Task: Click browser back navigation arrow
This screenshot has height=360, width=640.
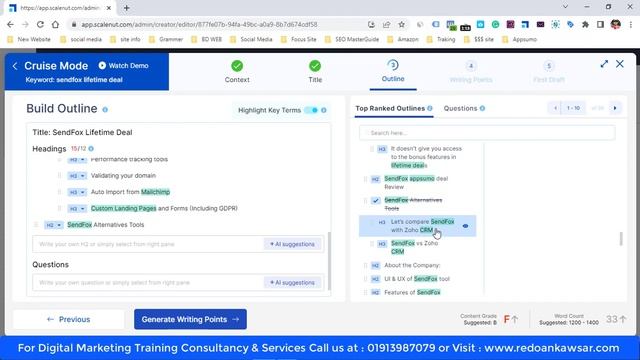Action: 10,24
